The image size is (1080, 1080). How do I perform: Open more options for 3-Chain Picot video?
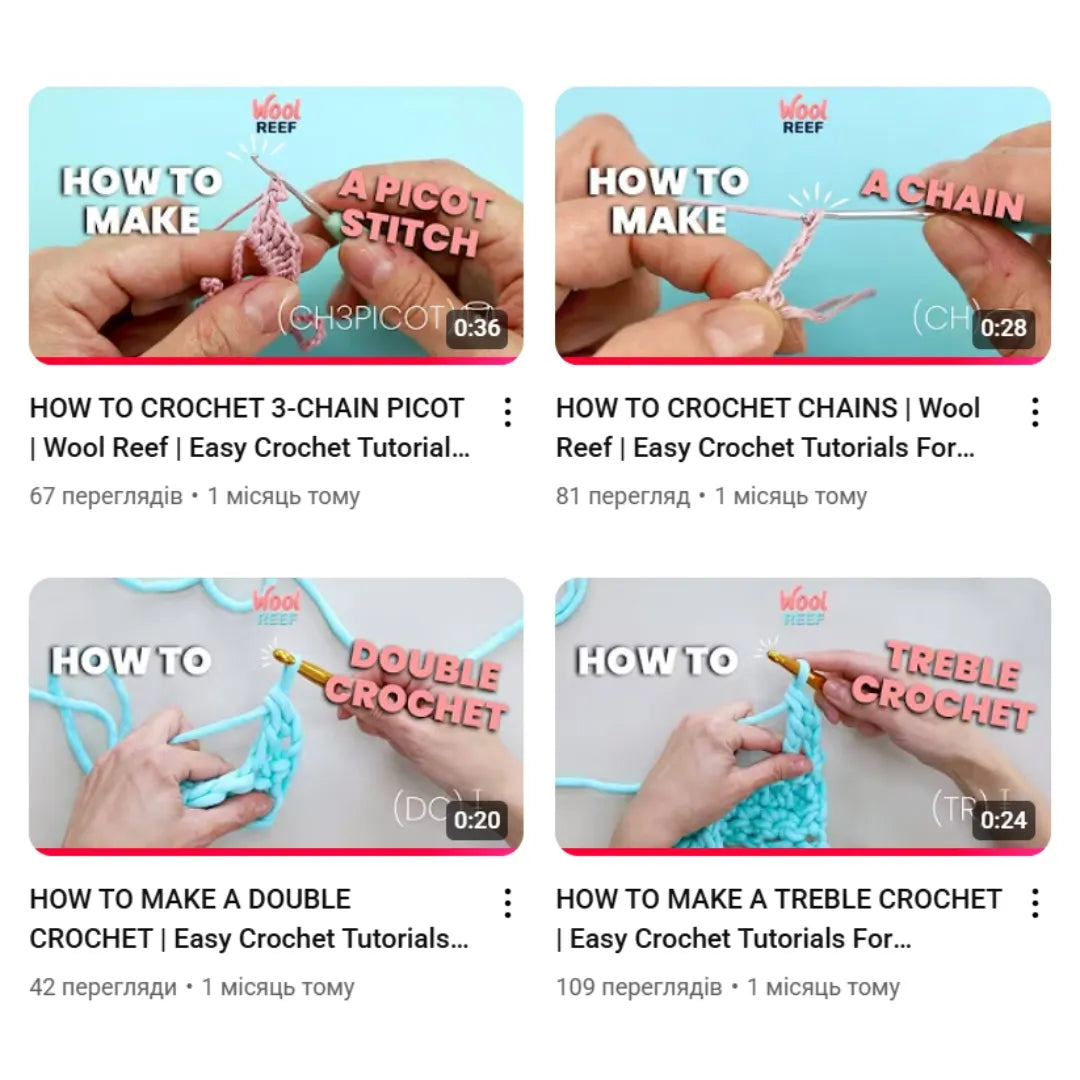(x=508, y=413)
